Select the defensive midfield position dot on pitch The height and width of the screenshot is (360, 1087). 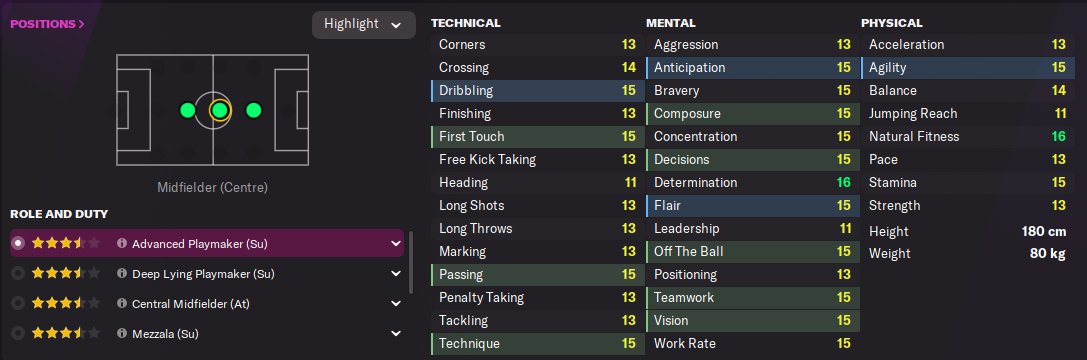(x=187, y=110)
